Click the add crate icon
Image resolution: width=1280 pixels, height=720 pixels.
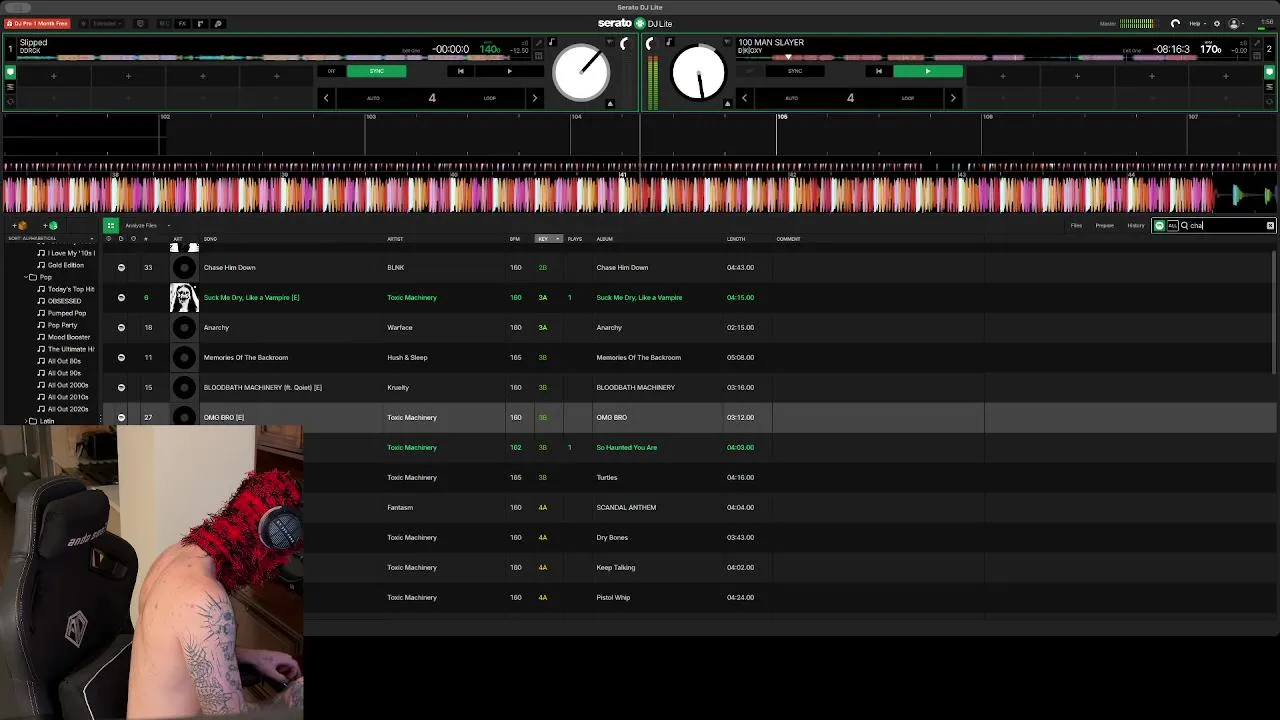pos(22,225)
